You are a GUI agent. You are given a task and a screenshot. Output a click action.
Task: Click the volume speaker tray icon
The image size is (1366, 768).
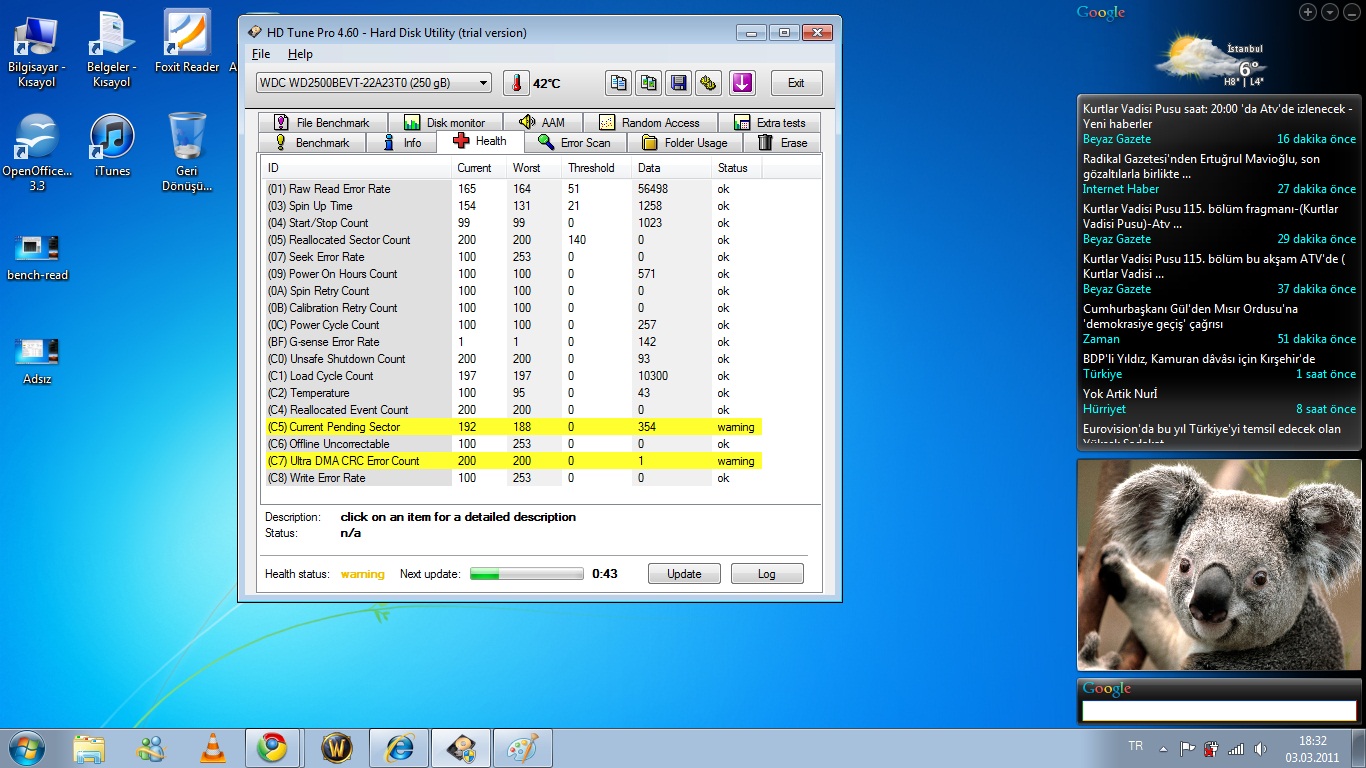coord(1259,748)
